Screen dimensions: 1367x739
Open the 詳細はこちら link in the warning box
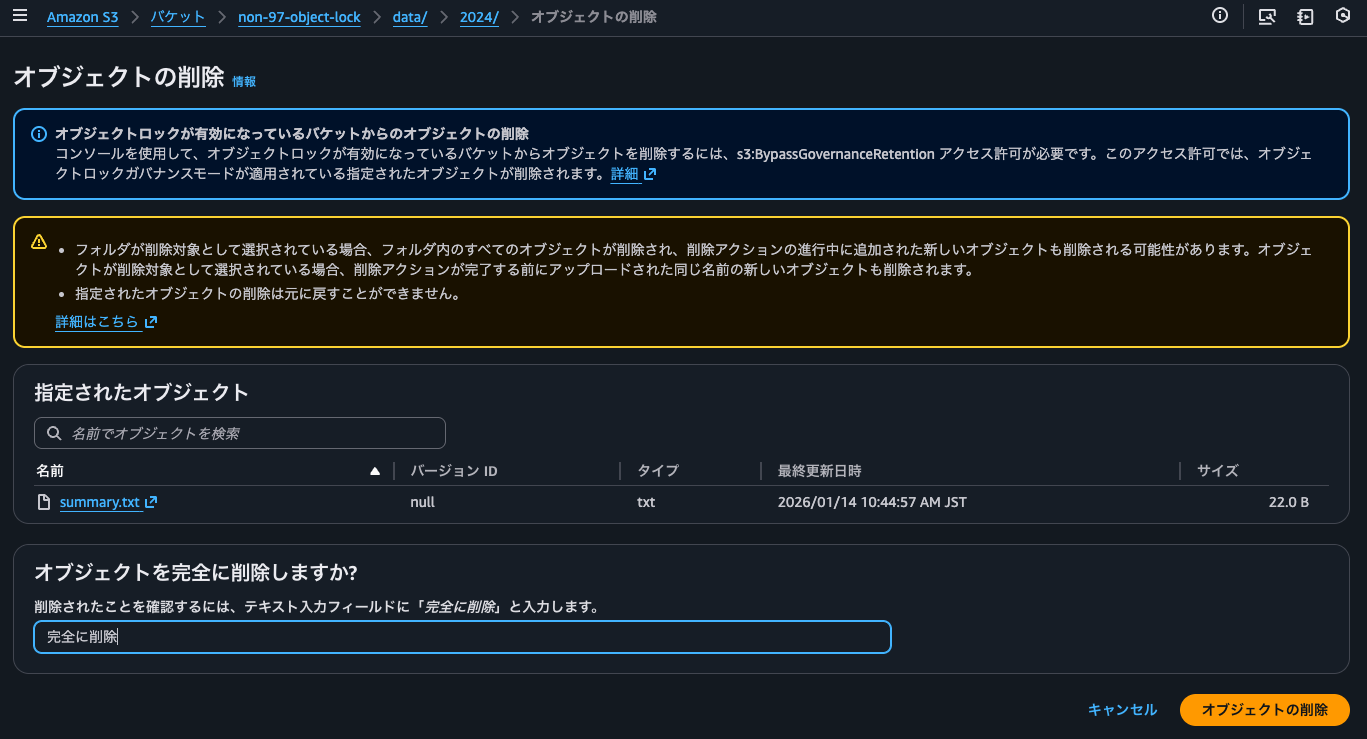pyautogui.click(x=97, y=321)
